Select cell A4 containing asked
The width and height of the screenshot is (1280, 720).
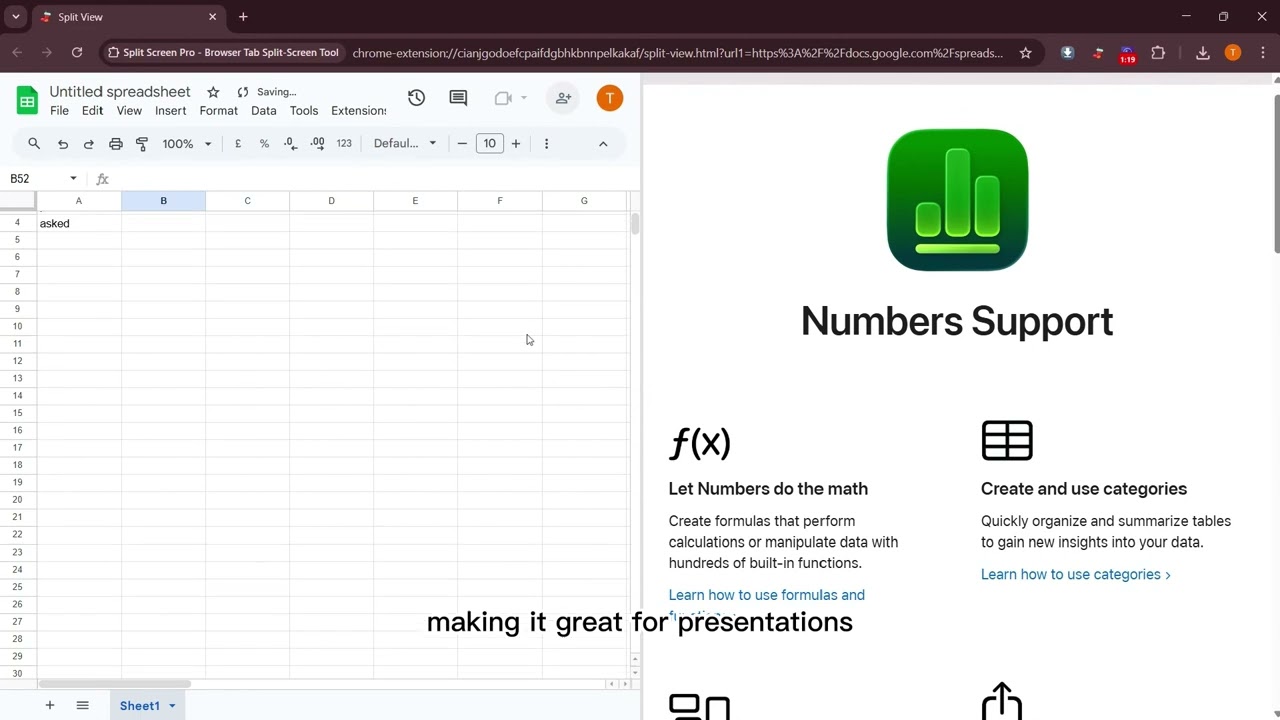click(x=79, y=223)
